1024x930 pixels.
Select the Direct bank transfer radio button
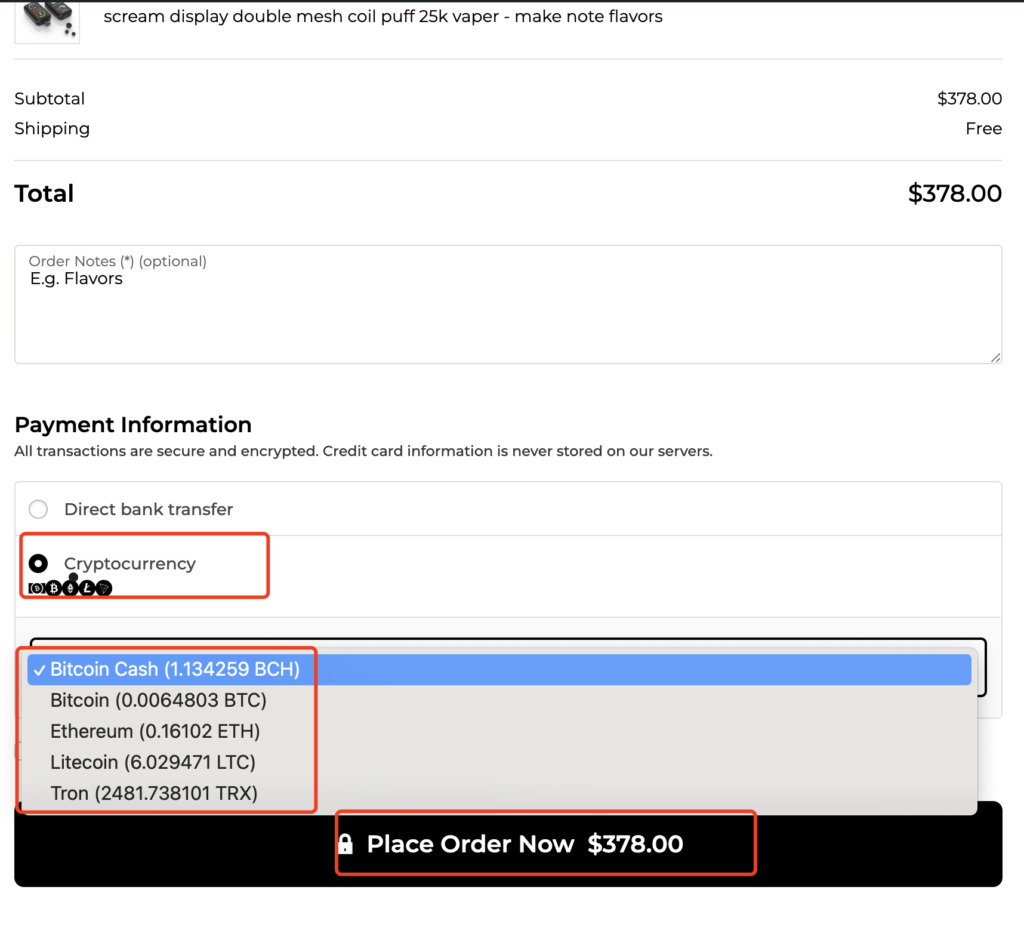pos(38,509)
